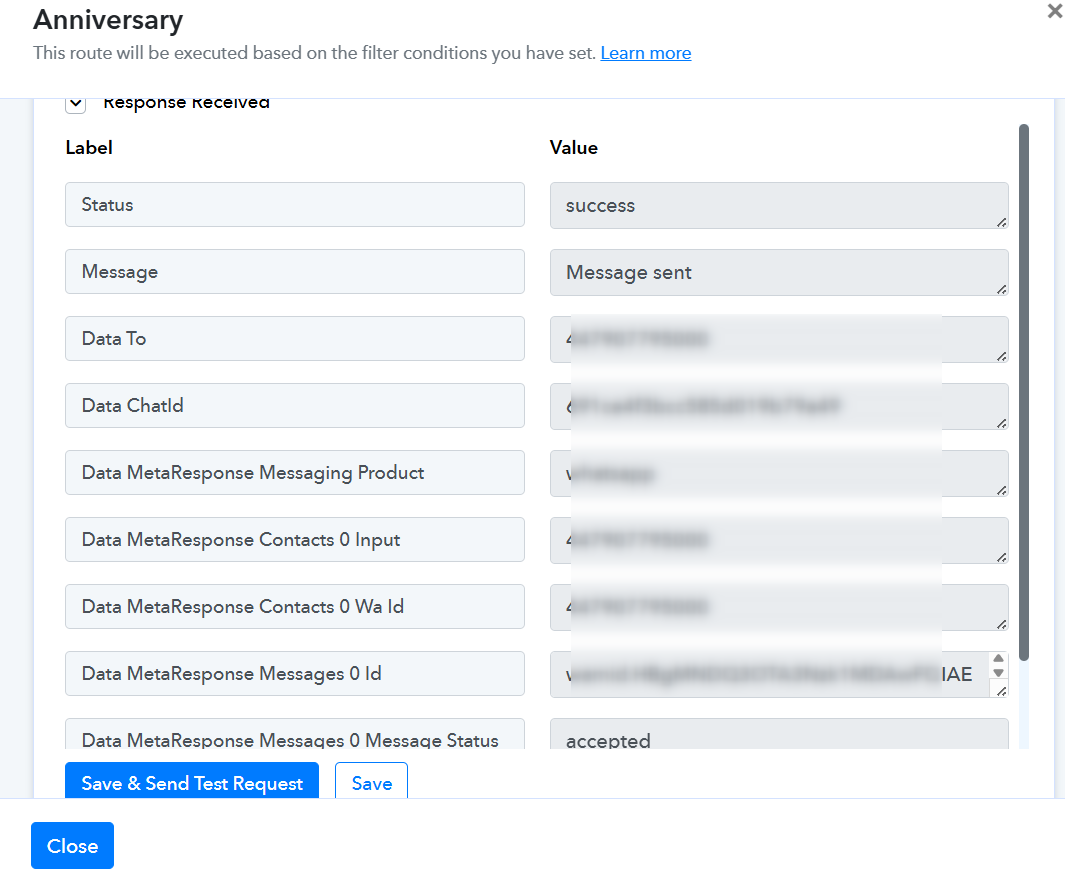
Task: Select the Contacts 0 Wa Id label field
Action: 294,607
